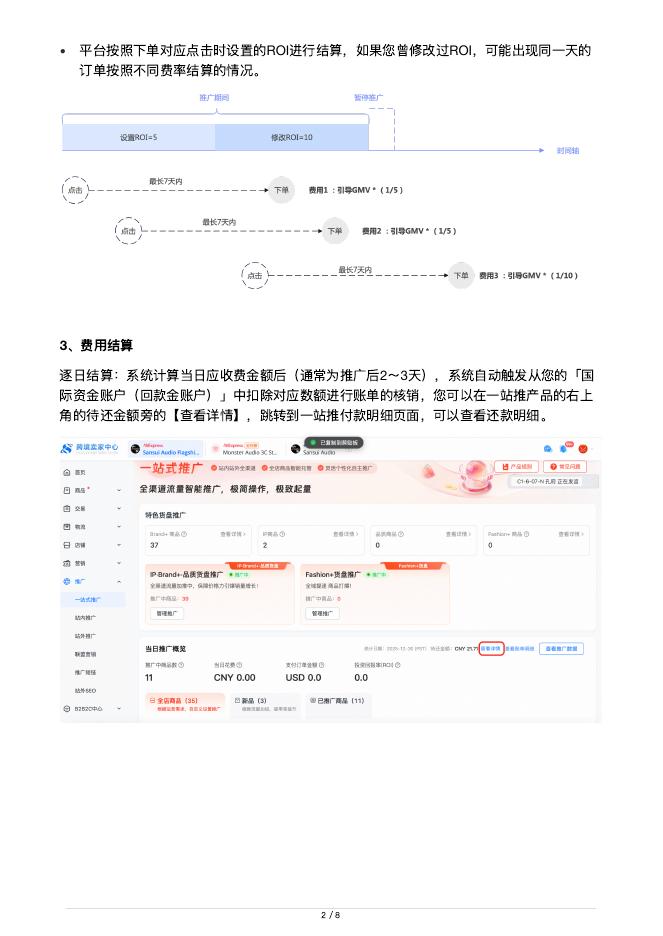The height and width of the screenshot is (936, 663).
Task: Click the 店铺 sidebar icon
Action: (x=67, y=545)
